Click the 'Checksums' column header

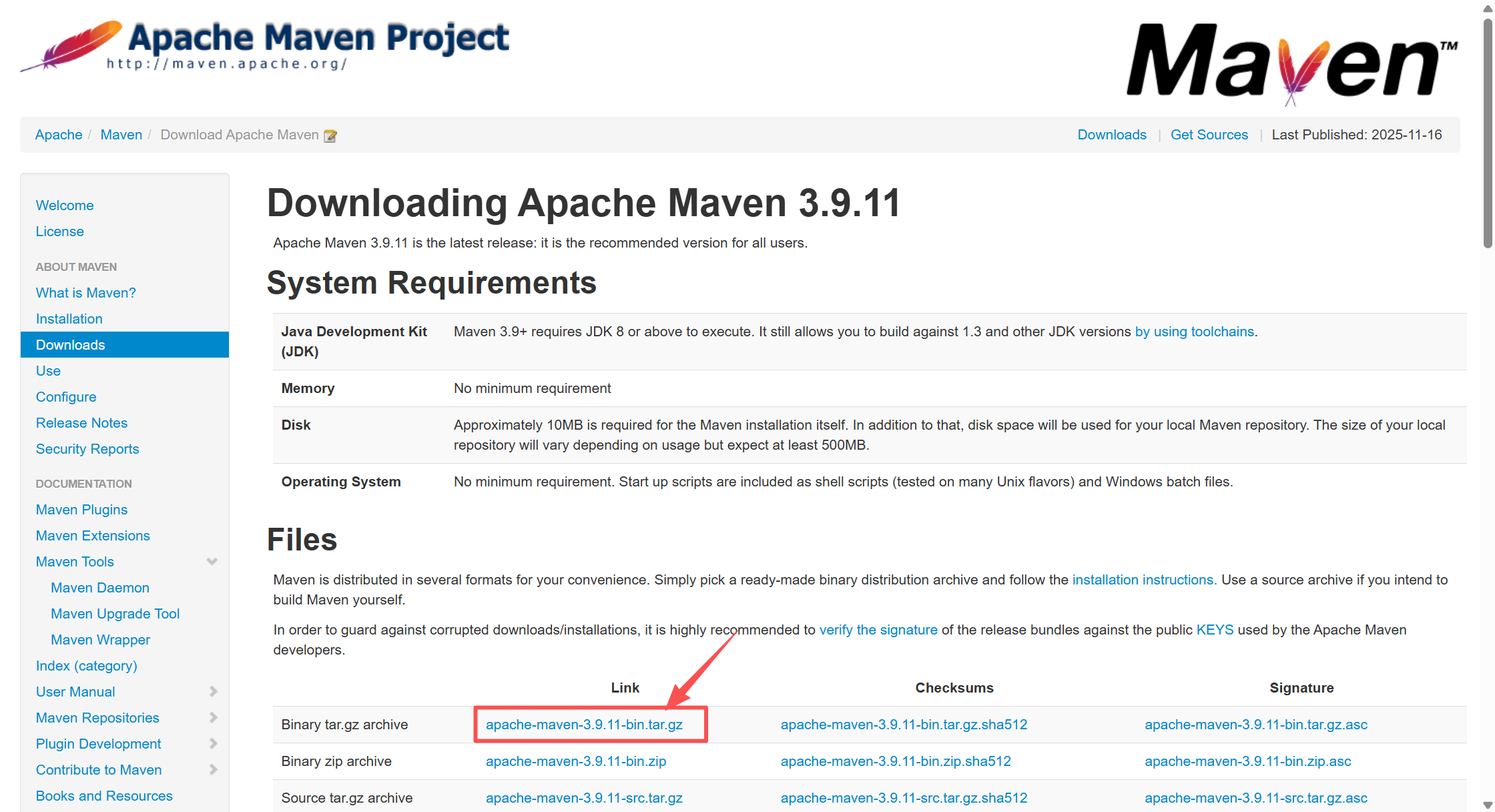[954, 688]
